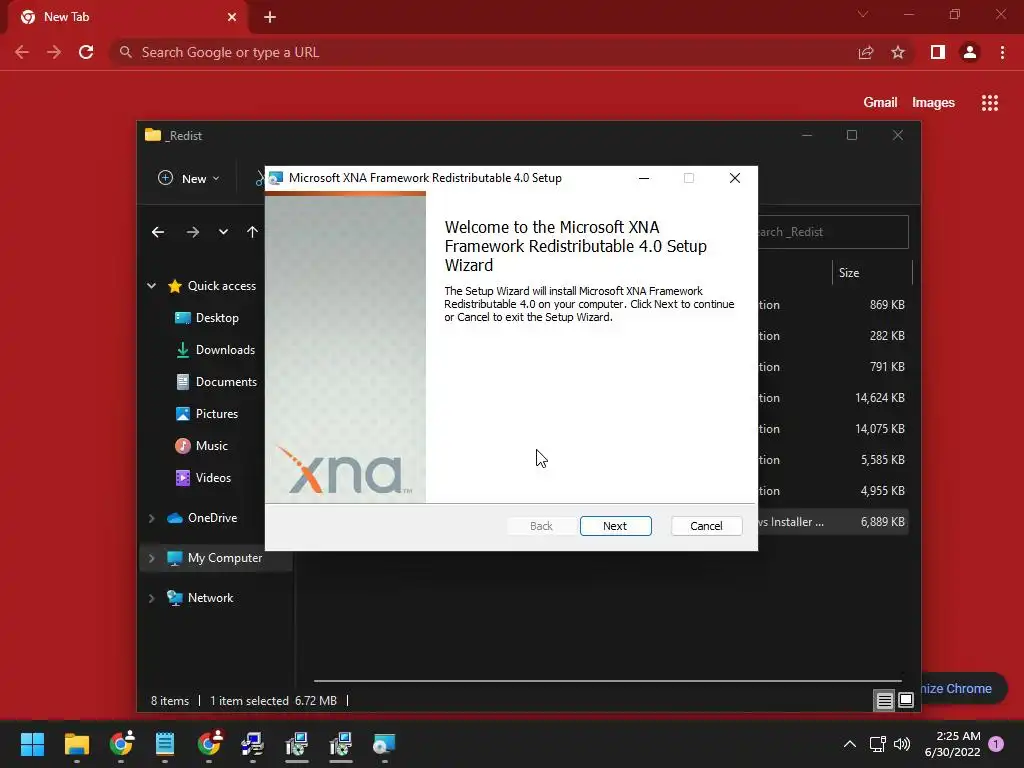Close the XNA Setup dialog
Screen dimensions: 1024x768
(735, 178)
